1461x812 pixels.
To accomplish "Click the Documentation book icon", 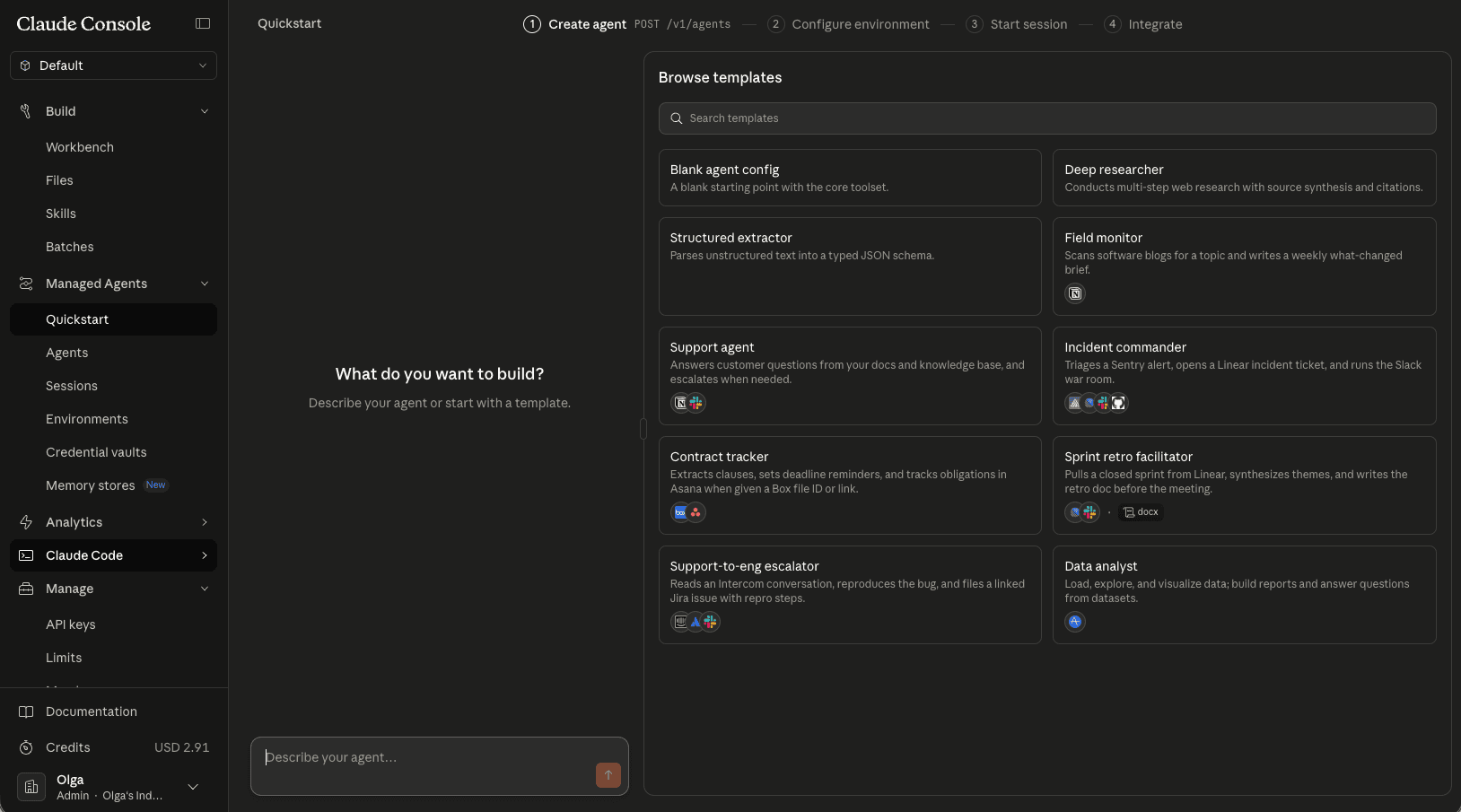I will (26, 712).
